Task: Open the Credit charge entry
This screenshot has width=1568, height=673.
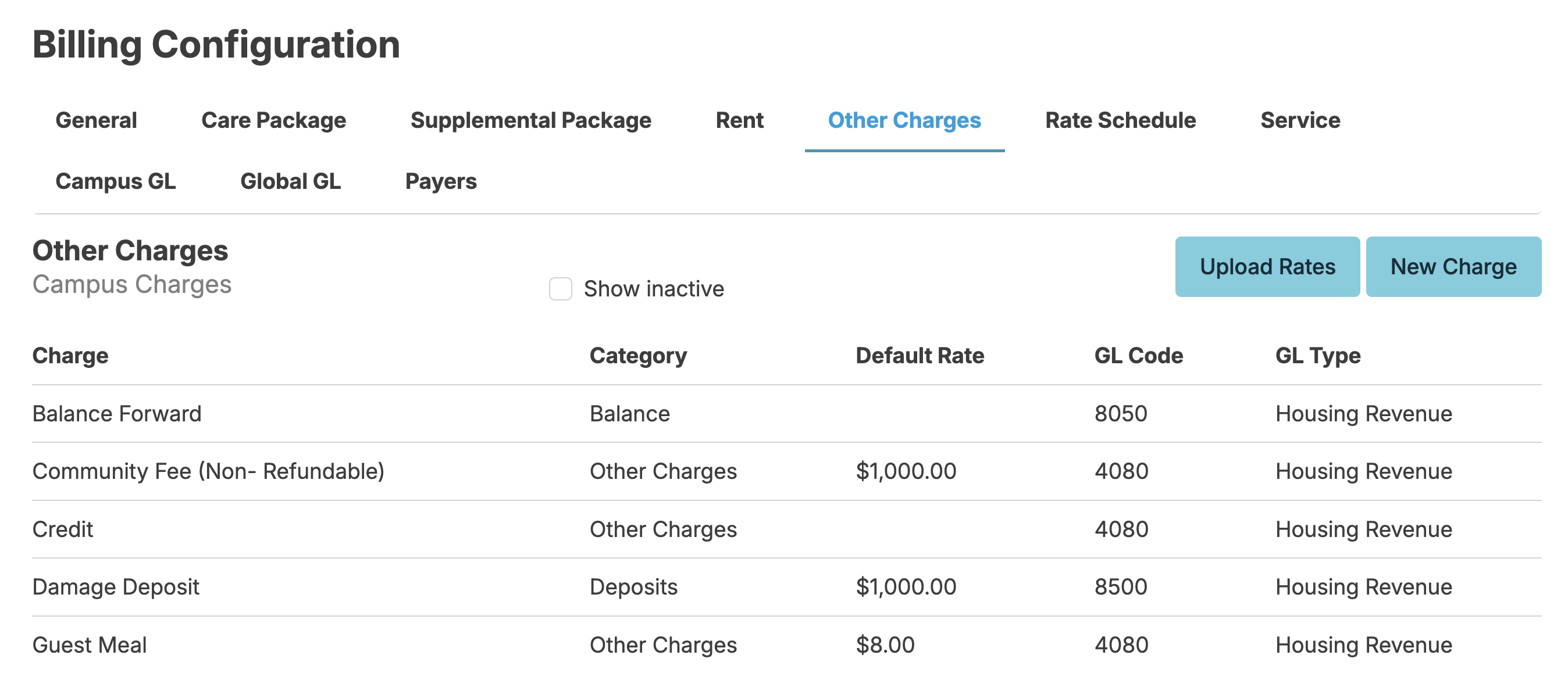Action: tap(63, 529)
